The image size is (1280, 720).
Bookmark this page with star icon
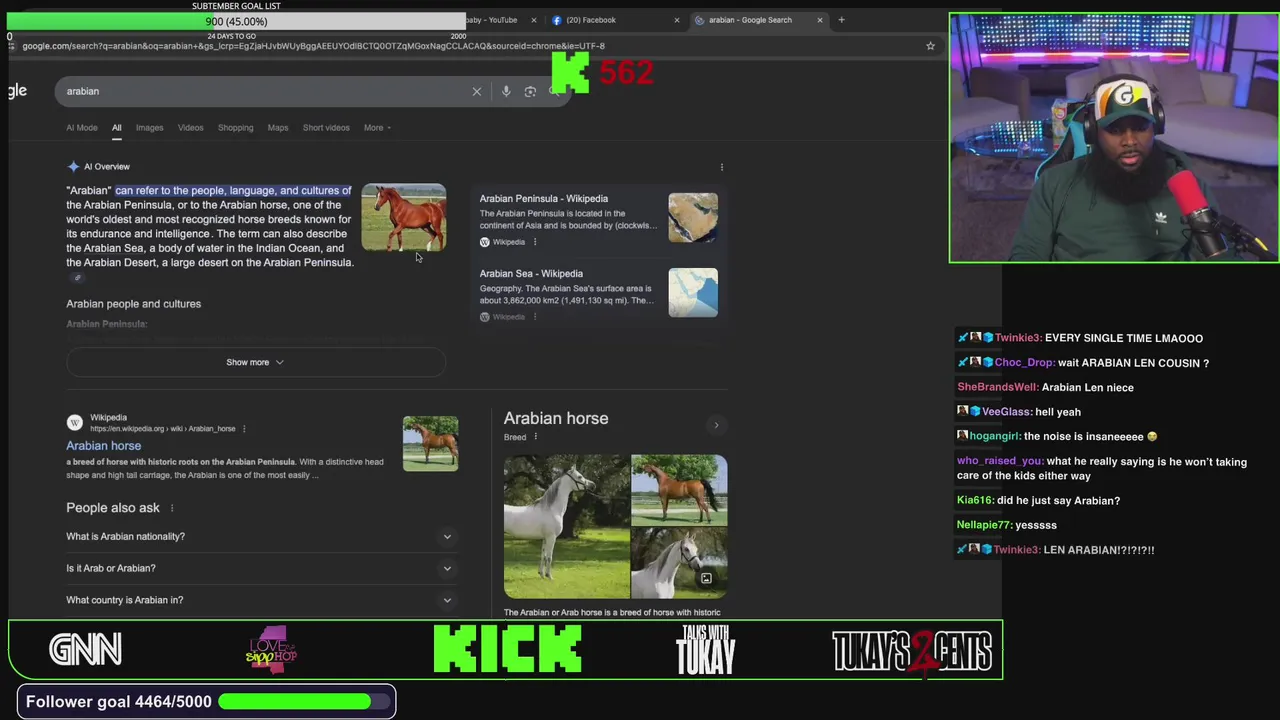click(x=930, y=46)
